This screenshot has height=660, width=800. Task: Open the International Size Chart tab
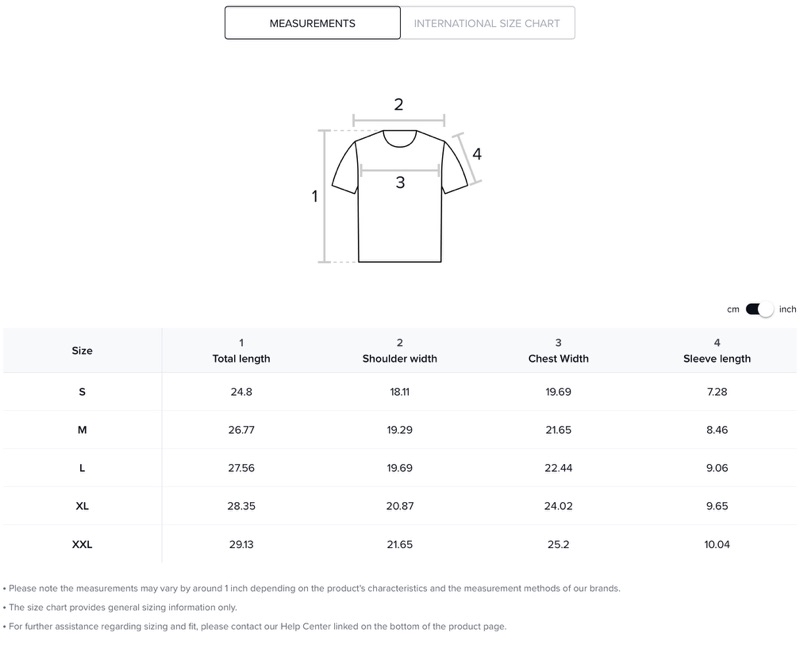point(487,23)
